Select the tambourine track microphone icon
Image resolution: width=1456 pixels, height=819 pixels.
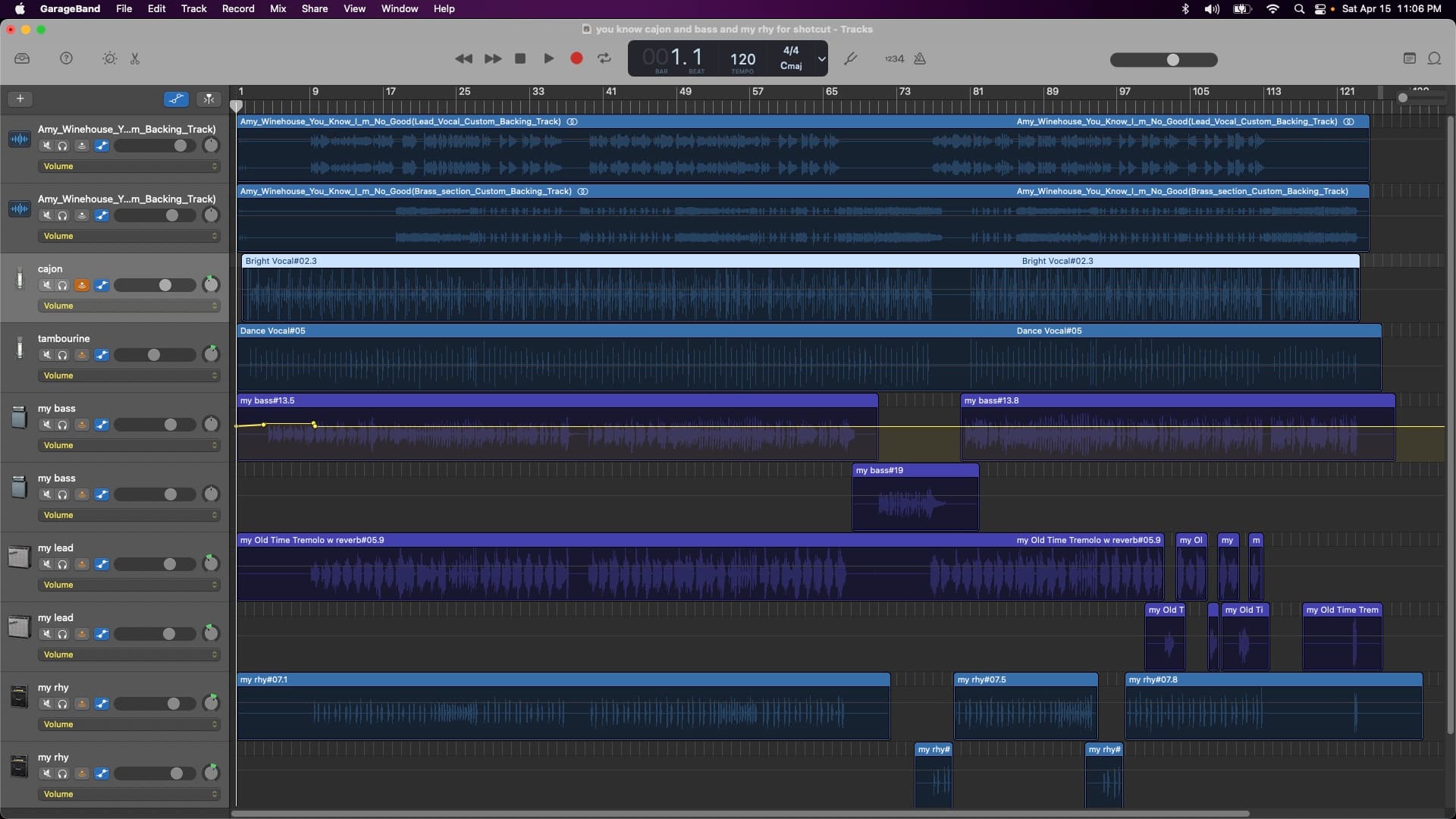19,349
